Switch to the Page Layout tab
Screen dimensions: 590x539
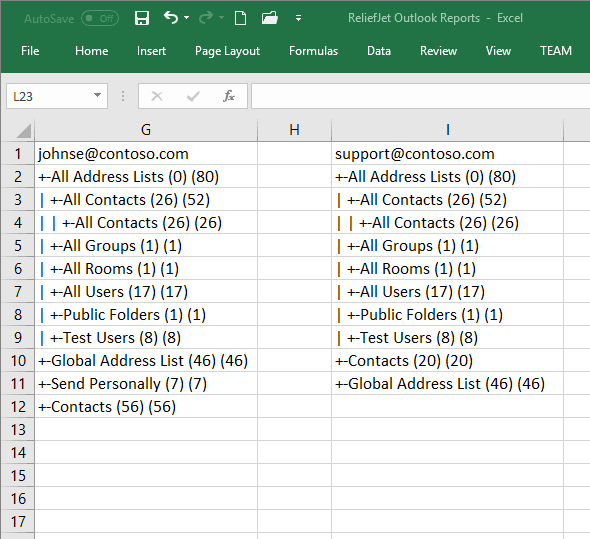(x=227, y=51)
